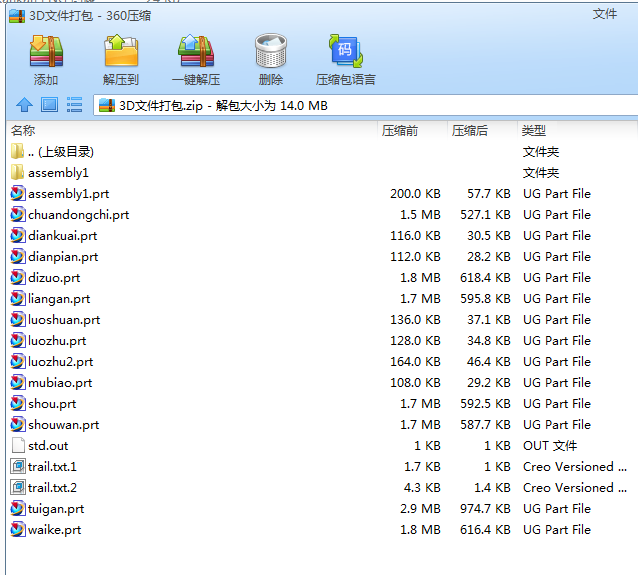638x575 pixels.
Task: Click the UG icon of waike.prt
Action: (x=17, y=529)
